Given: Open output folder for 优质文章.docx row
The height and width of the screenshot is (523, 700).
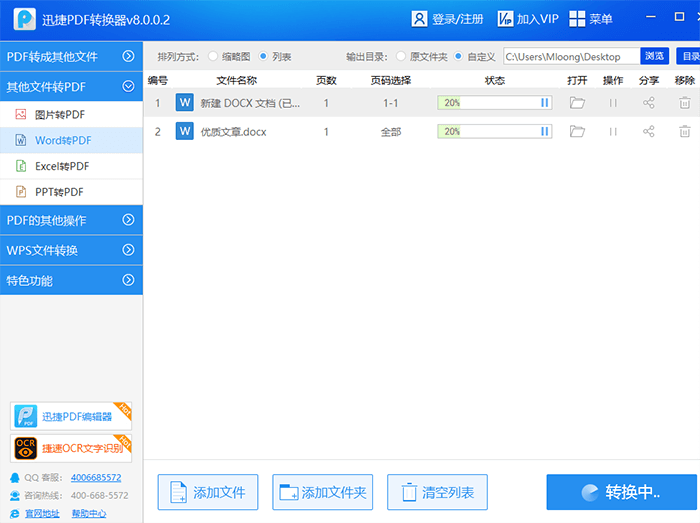Looking at the screenshot, I should (x=577, y=132).
